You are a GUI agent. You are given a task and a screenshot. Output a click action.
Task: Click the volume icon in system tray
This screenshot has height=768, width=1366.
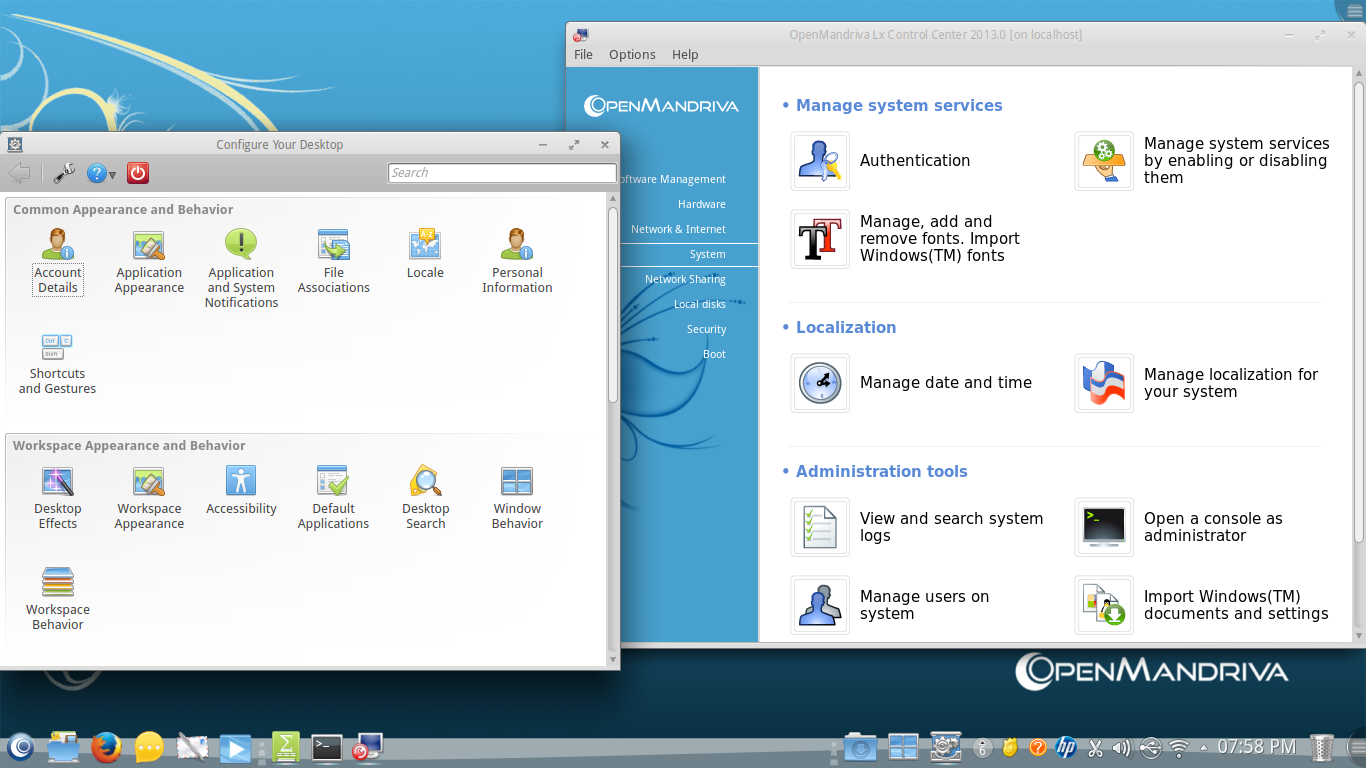[1122, 747]
